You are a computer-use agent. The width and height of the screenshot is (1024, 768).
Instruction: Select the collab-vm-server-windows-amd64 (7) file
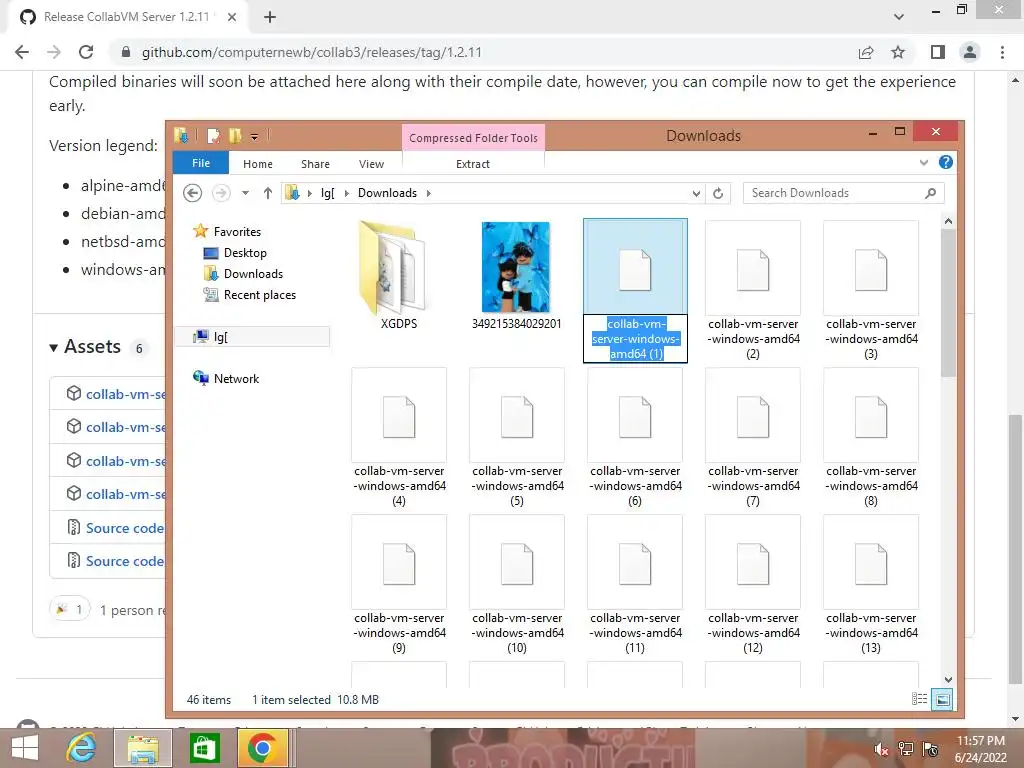tap(753, 438)
